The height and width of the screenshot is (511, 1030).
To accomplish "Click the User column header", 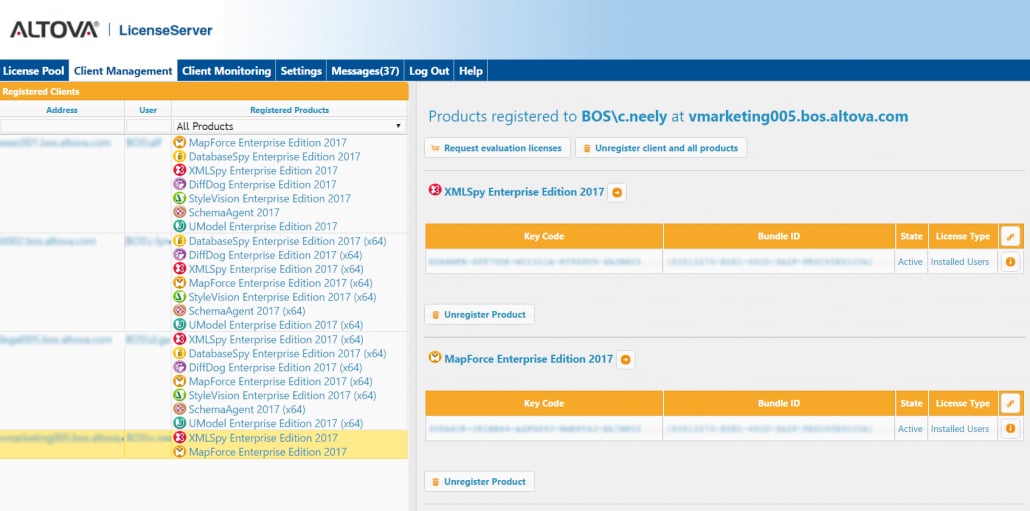I will click(148, 110).
